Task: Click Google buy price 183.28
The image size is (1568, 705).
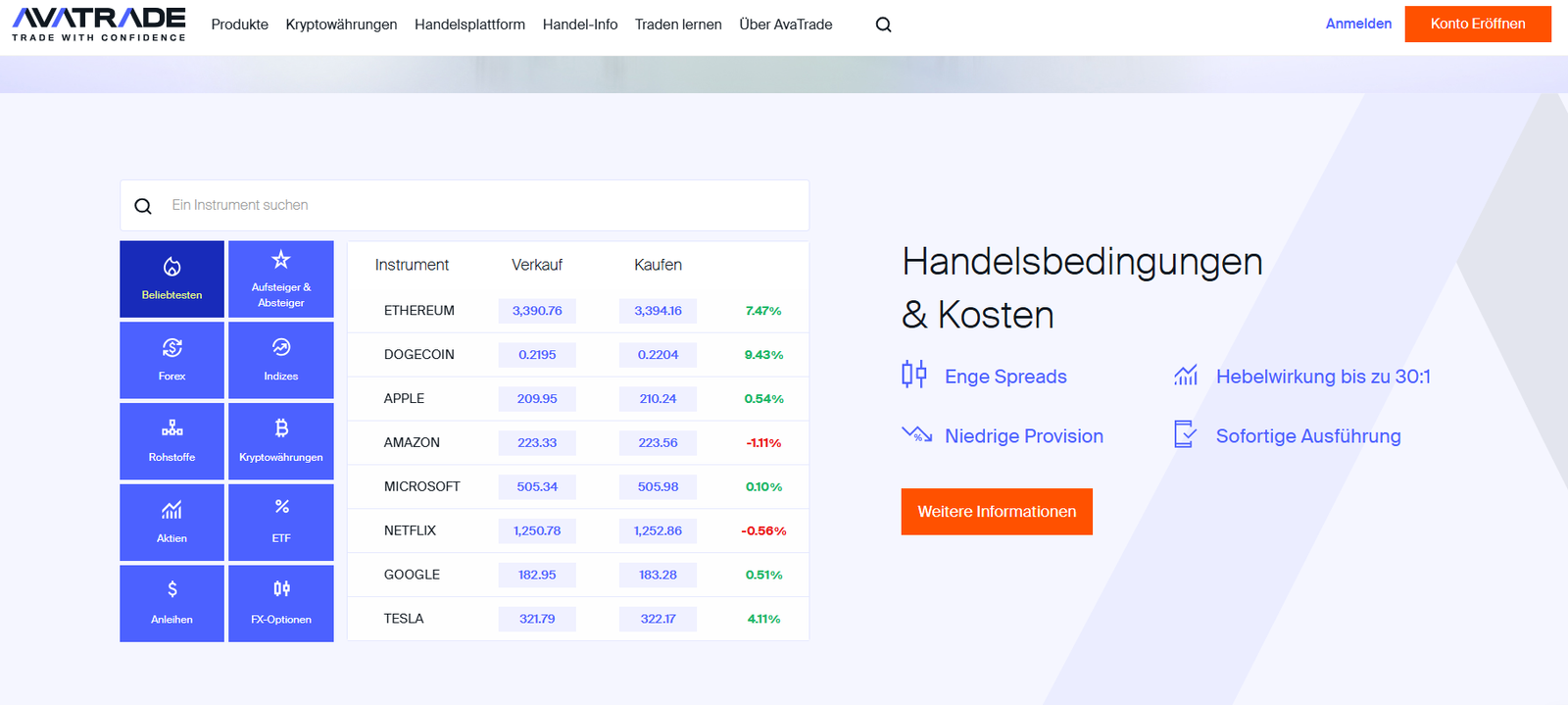Action: (x=658, y=576)
